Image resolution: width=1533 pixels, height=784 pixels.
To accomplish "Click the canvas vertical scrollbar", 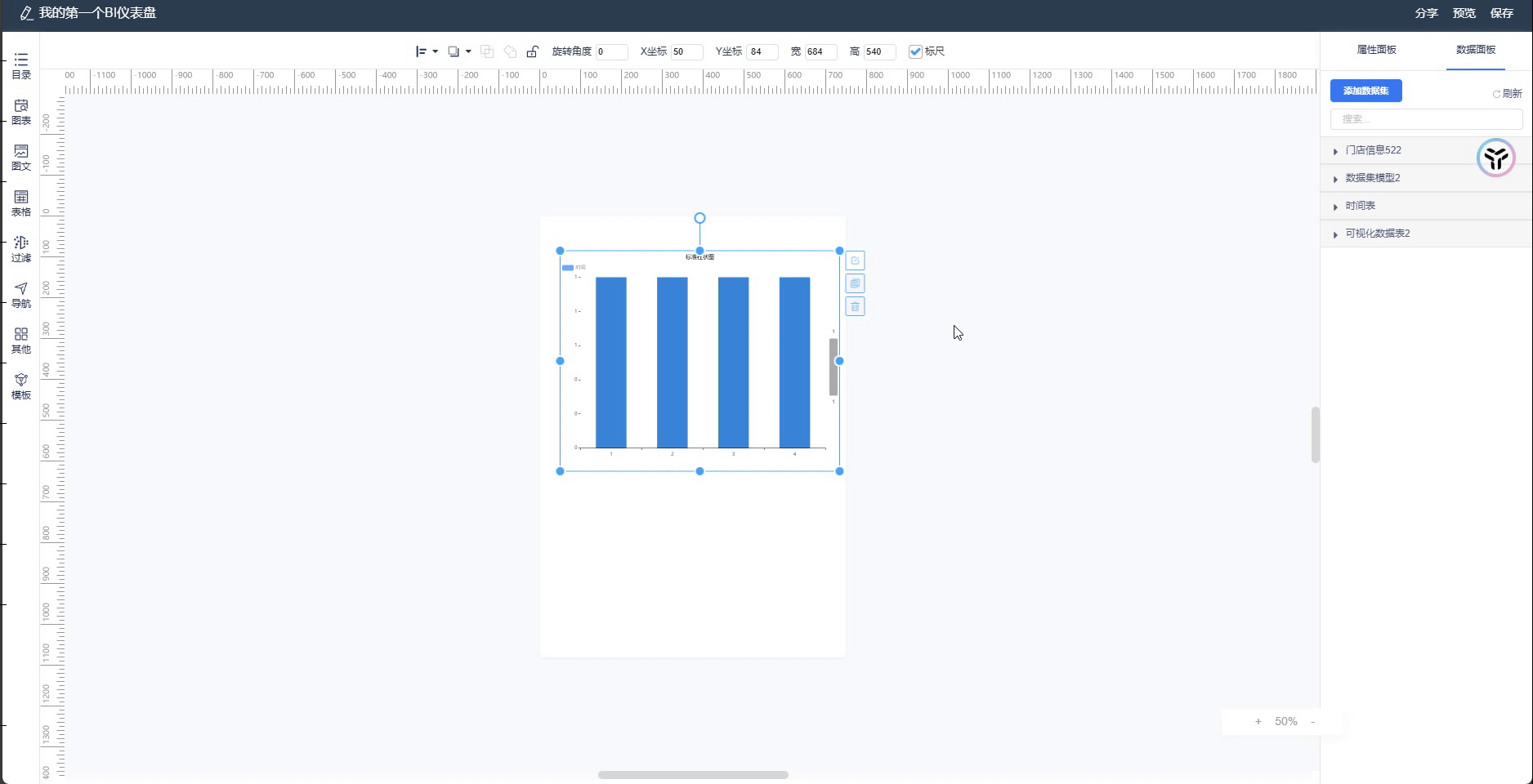I will 1315,434.
